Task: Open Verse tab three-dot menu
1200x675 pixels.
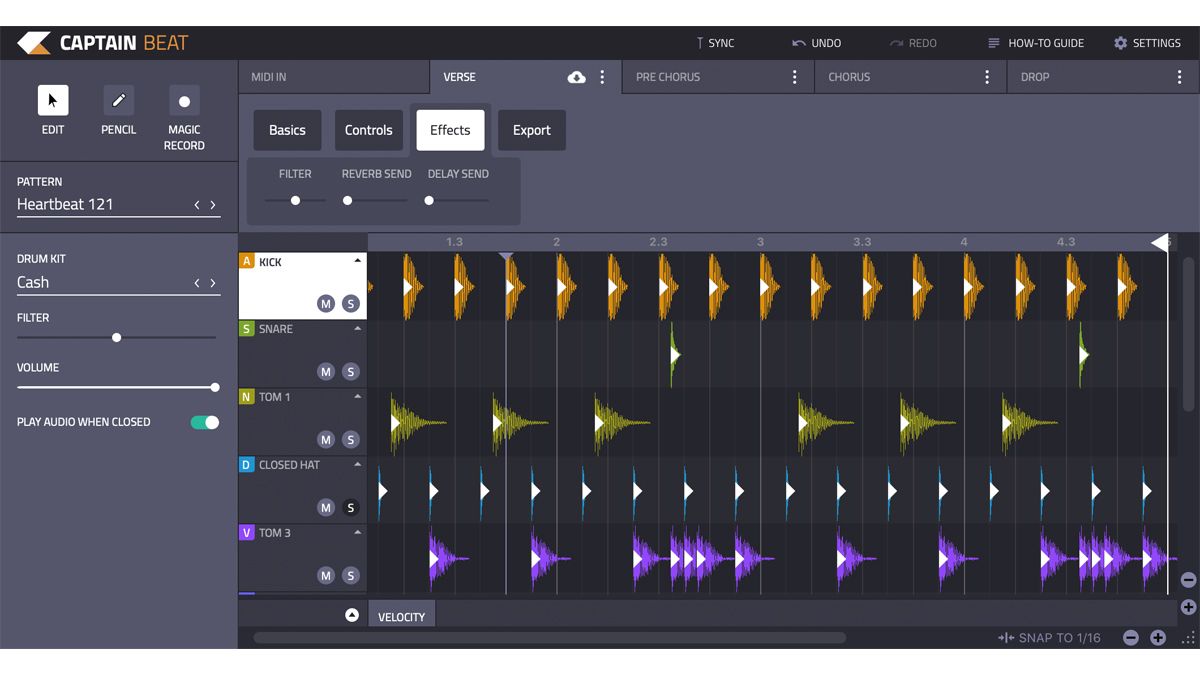Action: coord(602,77)
